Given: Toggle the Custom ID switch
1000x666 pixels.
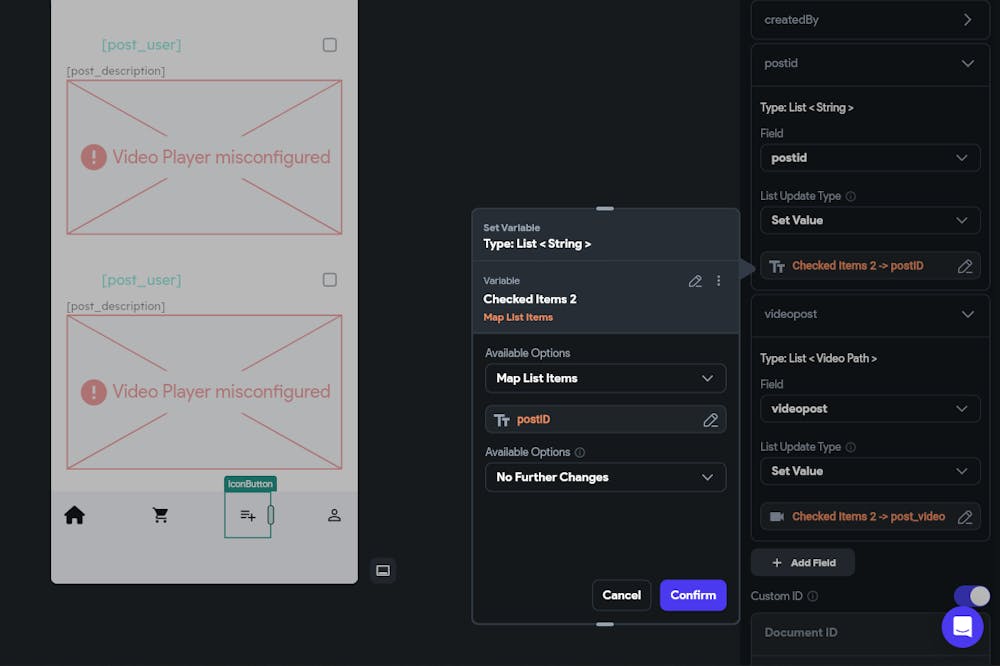Looking at the screenshot, I should pyautogui.click(x=971, y=596).
